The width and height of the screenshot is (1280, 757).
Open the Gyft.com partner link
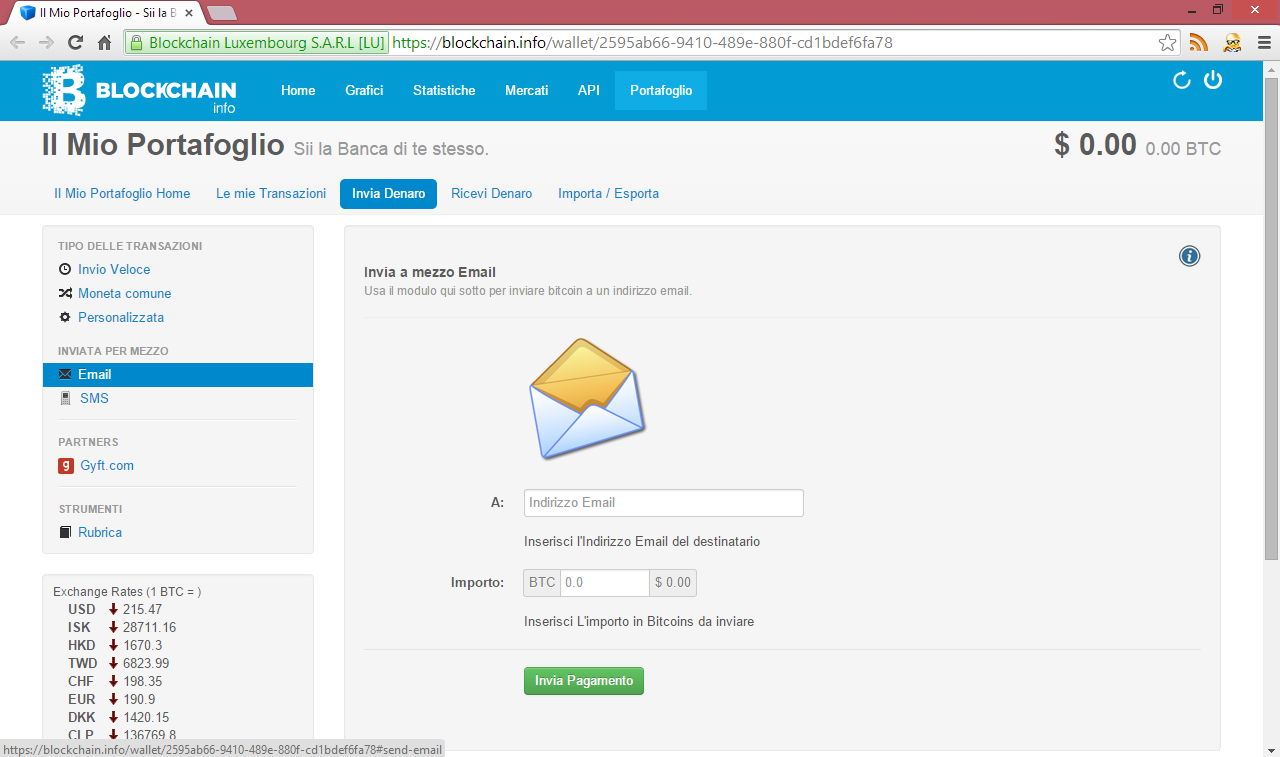(107, 465)
